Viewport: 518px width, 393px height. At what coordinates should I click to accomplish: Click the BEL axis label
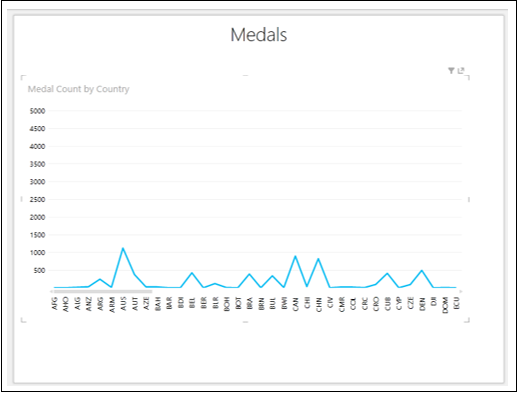(x=192, y=303)
